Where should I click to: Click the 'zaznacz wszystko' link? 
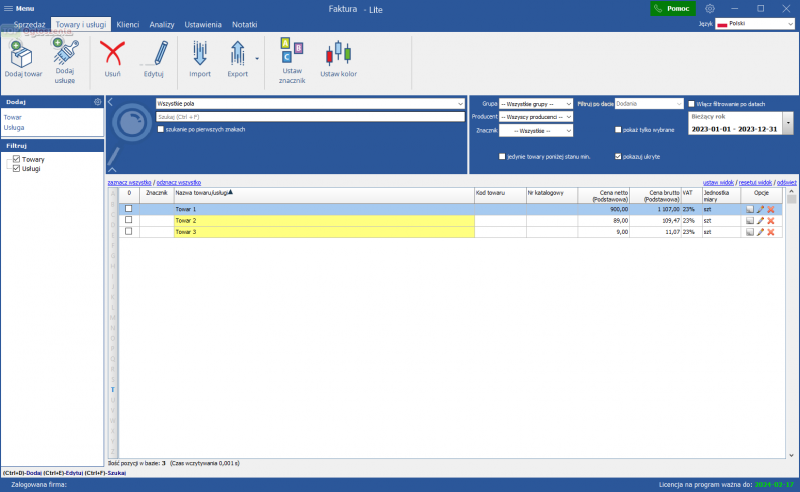tap(129, 183)
